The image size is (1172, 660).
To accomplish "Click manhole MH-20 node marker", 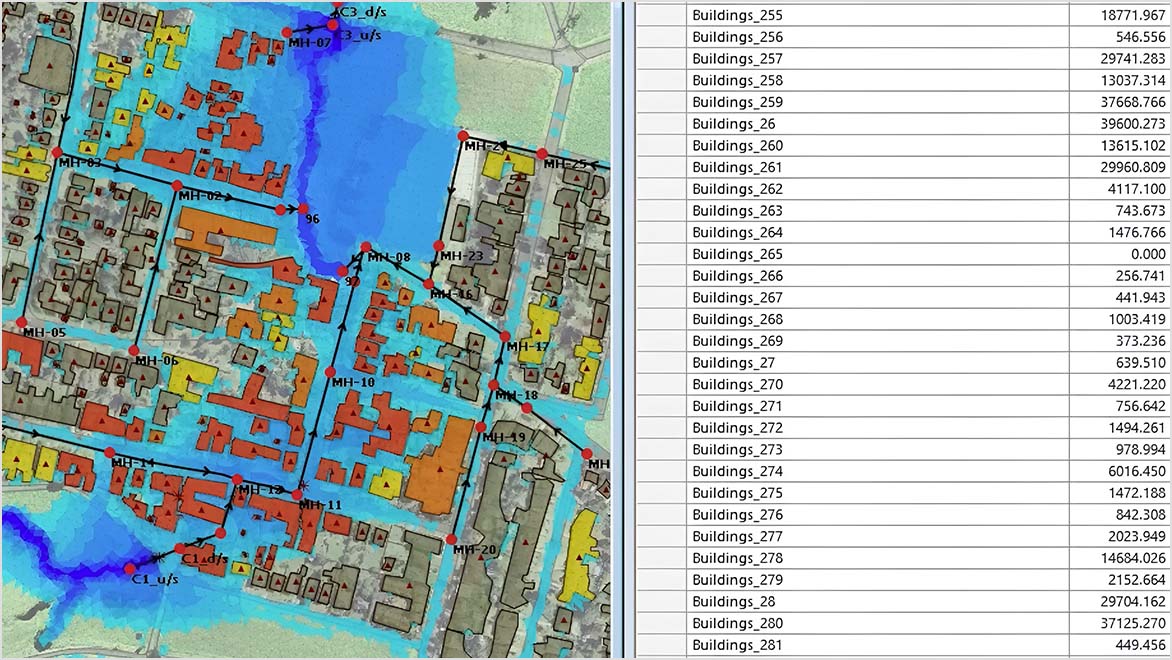I will [x=451, y=539].
